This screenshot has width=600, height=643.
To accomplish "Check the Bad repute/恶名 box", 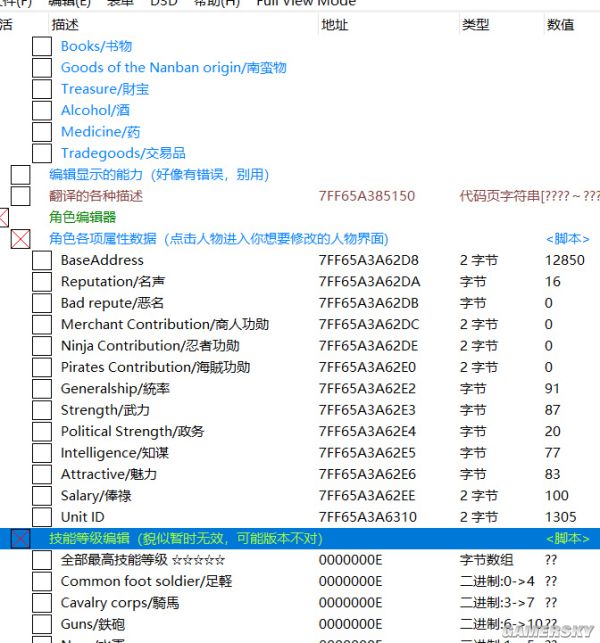I will click(x=42, y=303).
